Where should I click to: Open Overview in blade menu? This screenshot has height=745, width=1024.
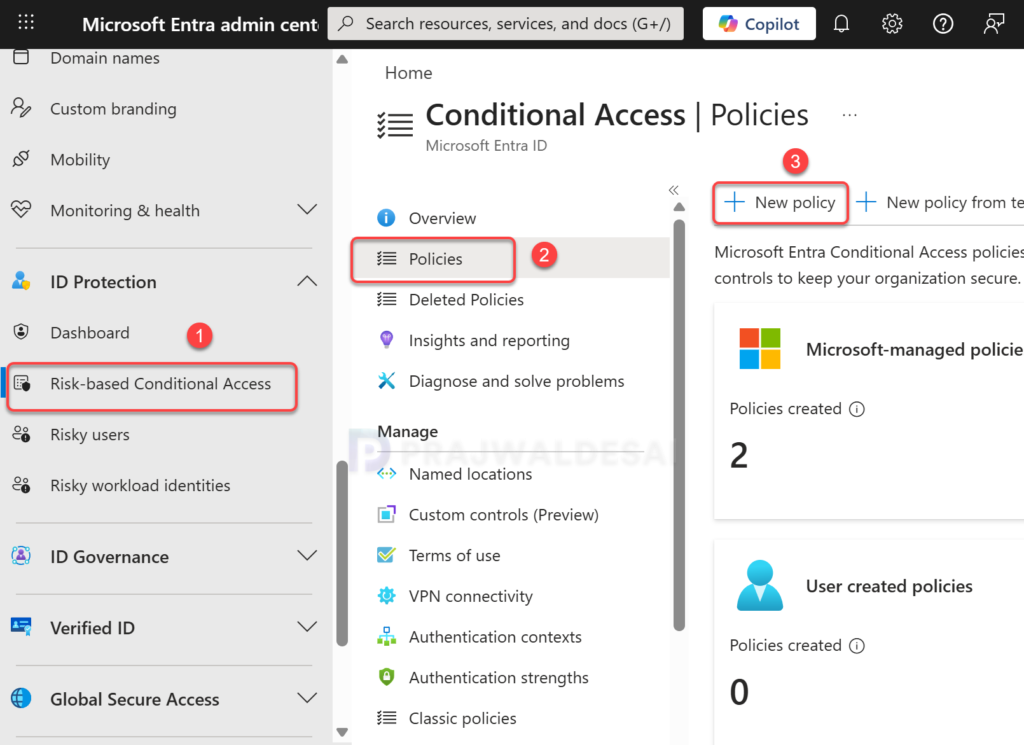click(x=442, y=219)
